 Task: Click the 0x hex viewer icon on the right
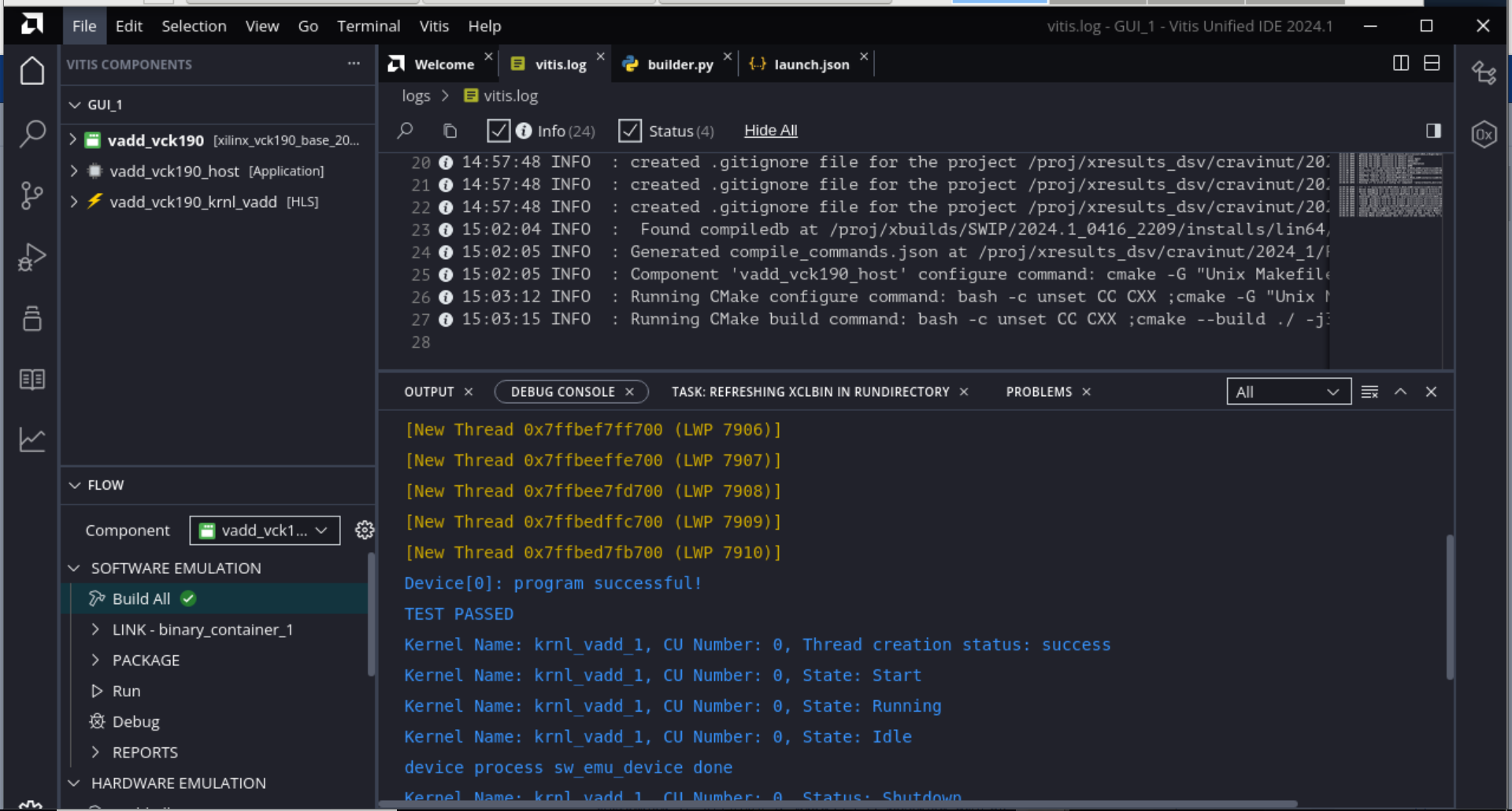pos(1484,134)
